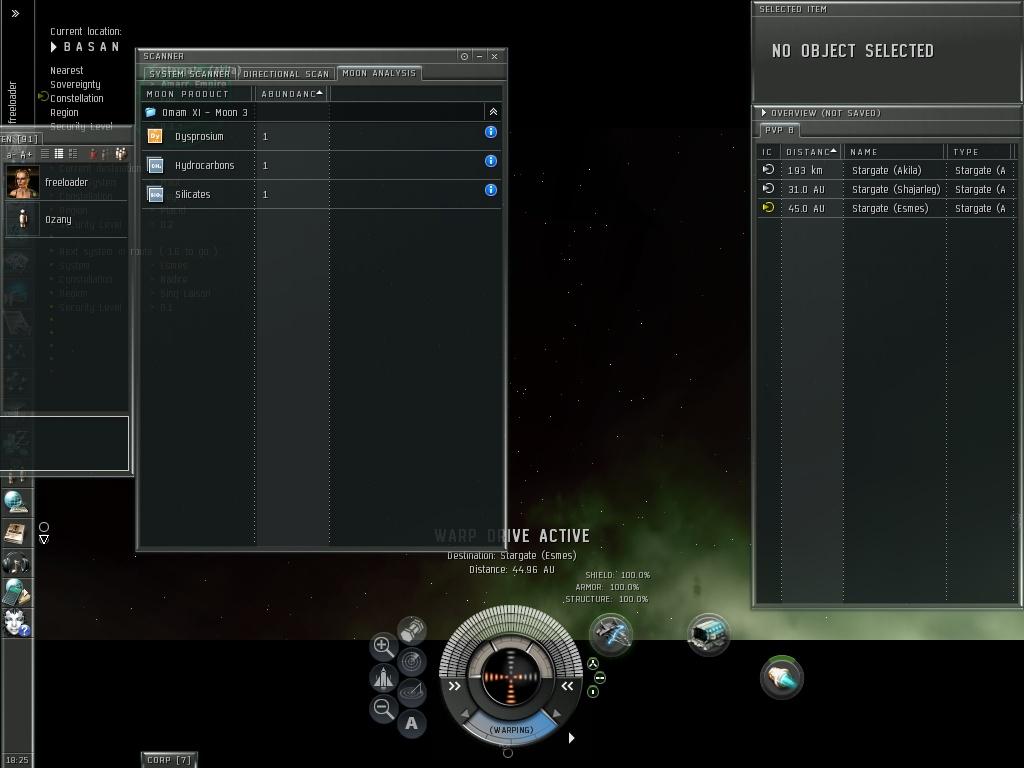Toggle the tactical overlay radar icon

click(412, 661)
